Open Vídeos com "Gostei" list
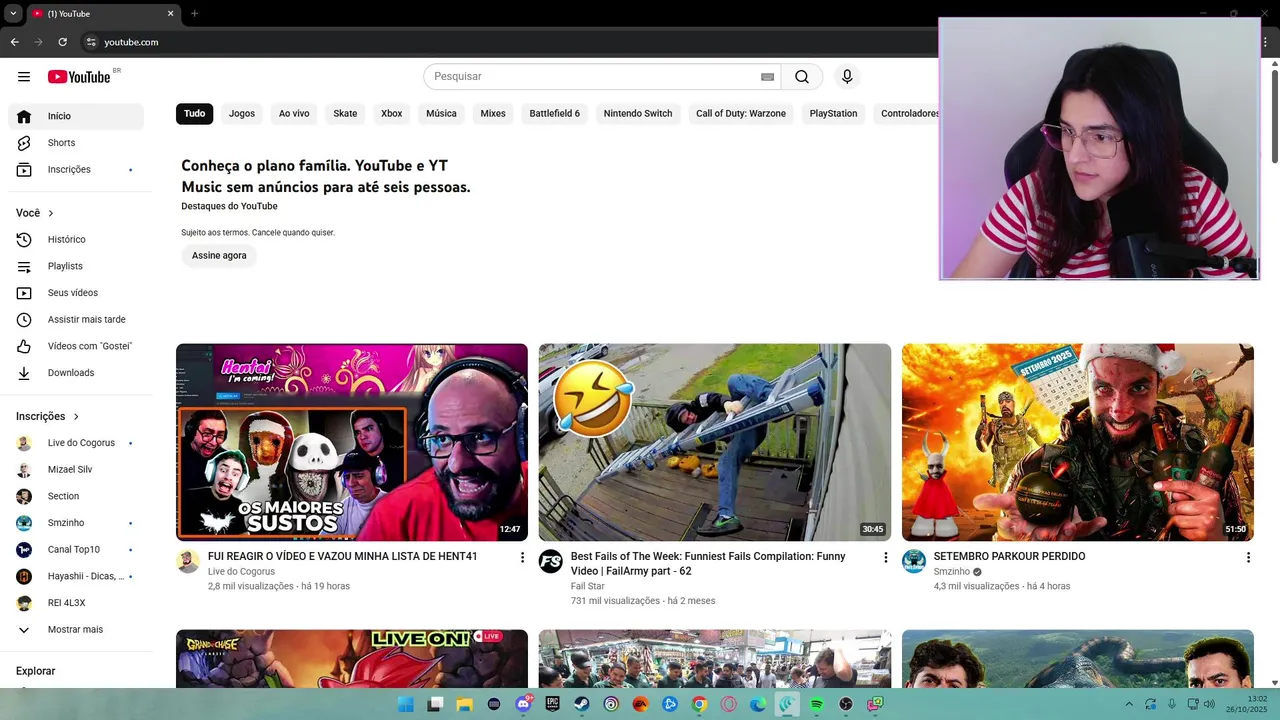 [76, 346]
